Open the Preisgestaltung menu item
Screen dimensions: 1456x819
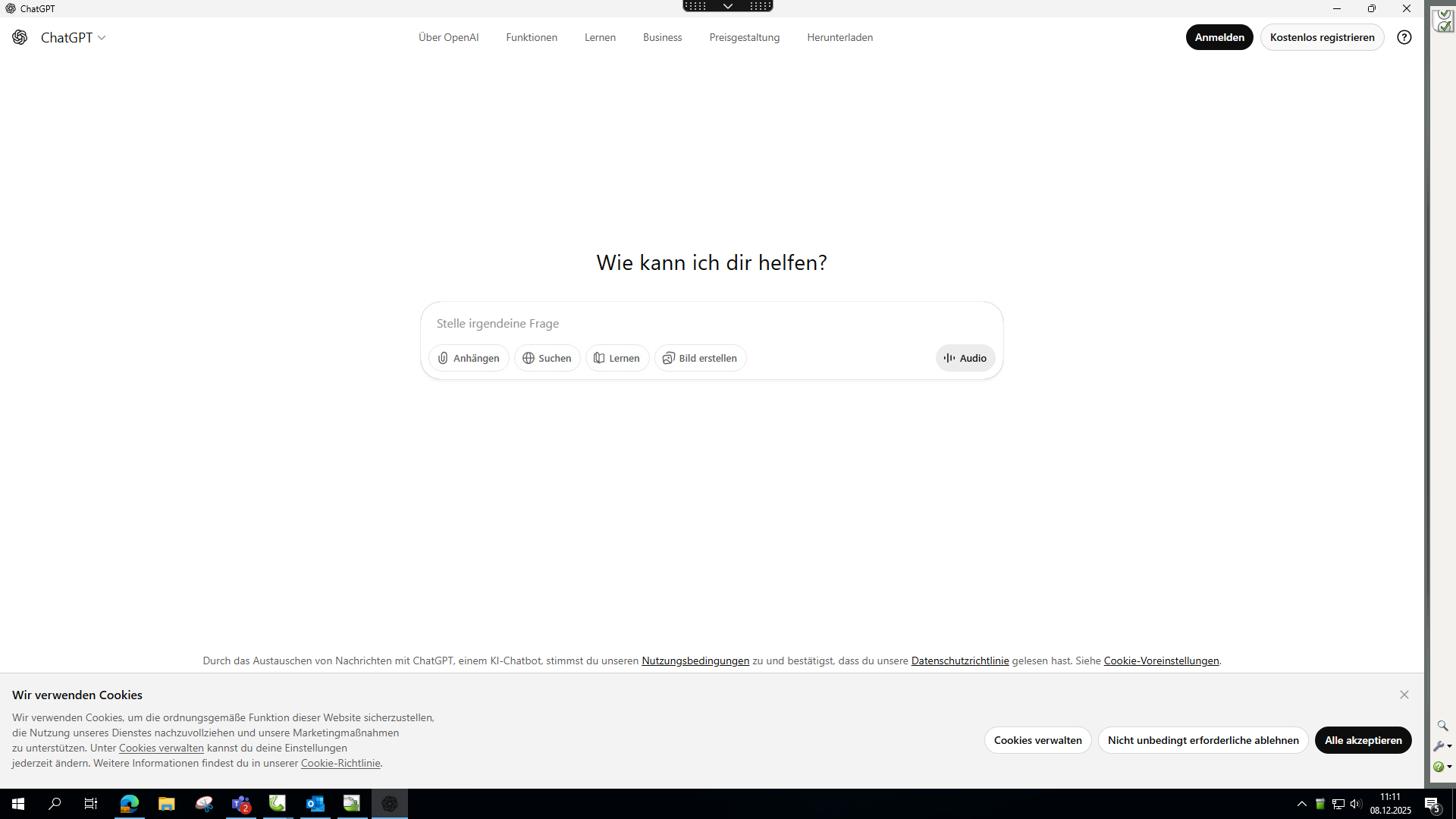(744, 37)
